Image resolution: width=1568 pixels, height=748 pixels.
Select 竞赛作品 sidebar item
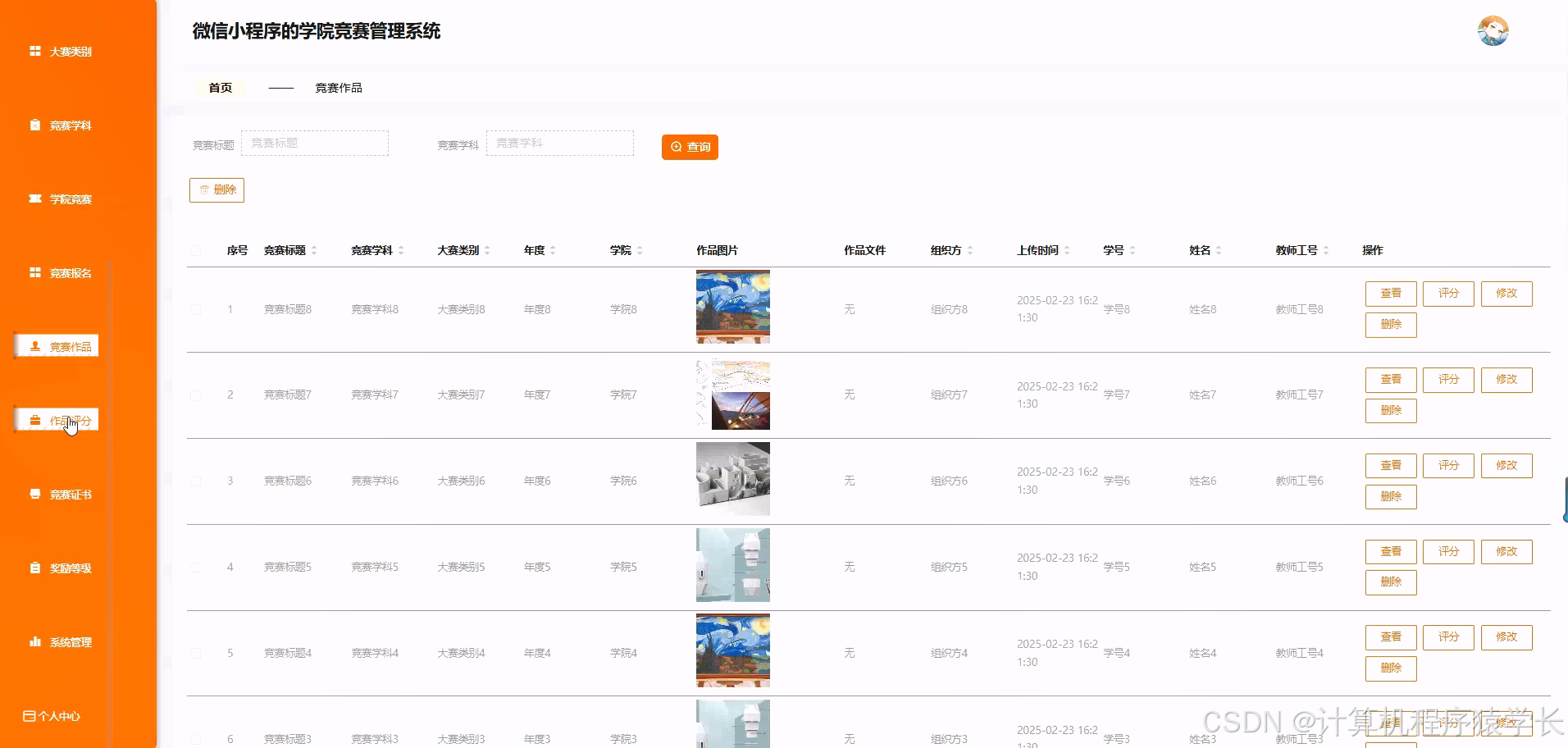click(57, 346)
